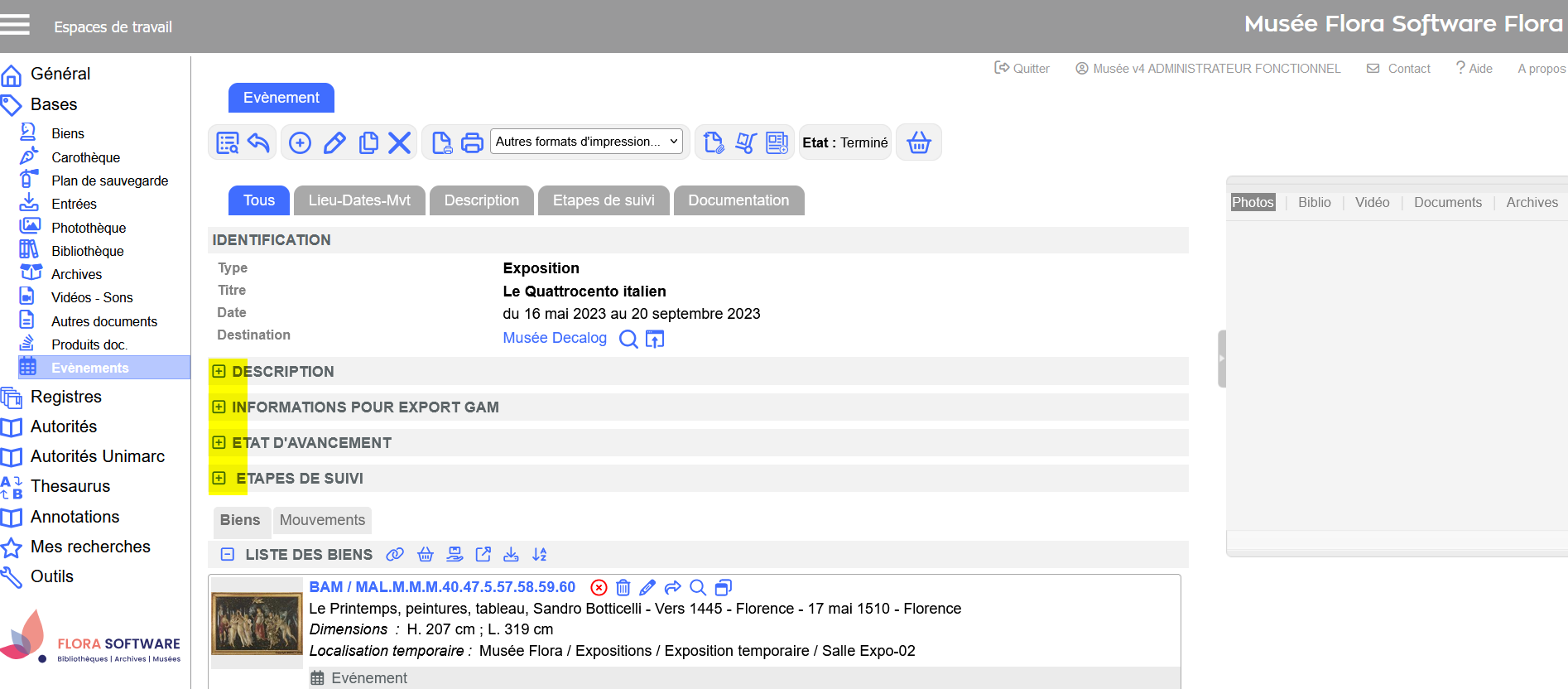Collapse the LISTE DES BIENS section
Viewport: 1568px width, 689px height.
click(227, 555)
